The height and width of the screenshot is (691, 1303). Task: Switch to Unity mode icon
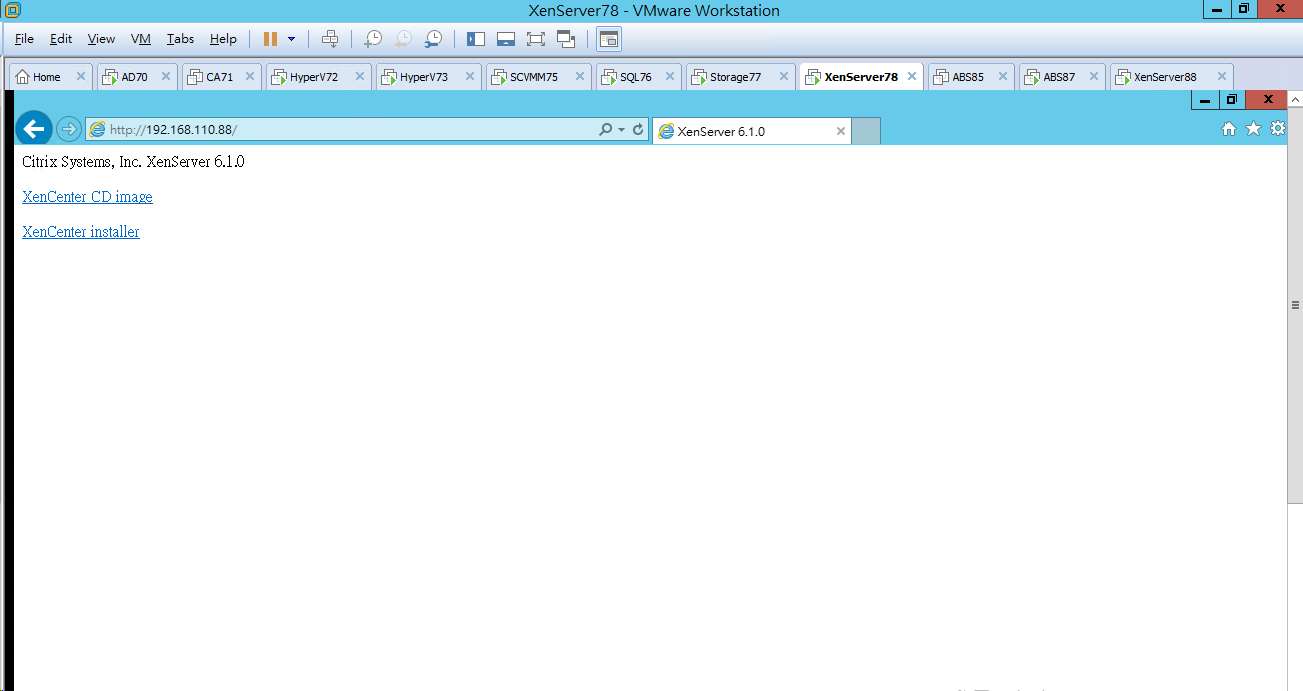coord(567,39)
